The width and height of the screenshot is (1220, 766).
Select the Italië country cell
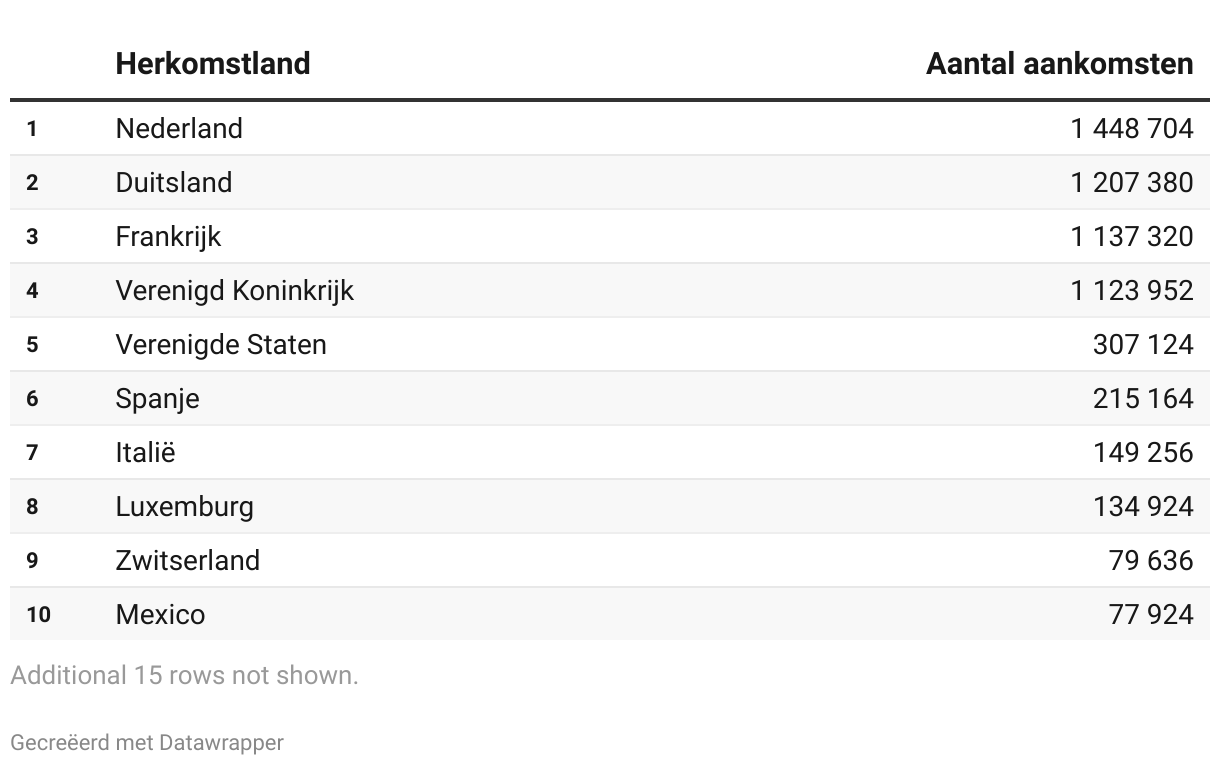(145, 453)
